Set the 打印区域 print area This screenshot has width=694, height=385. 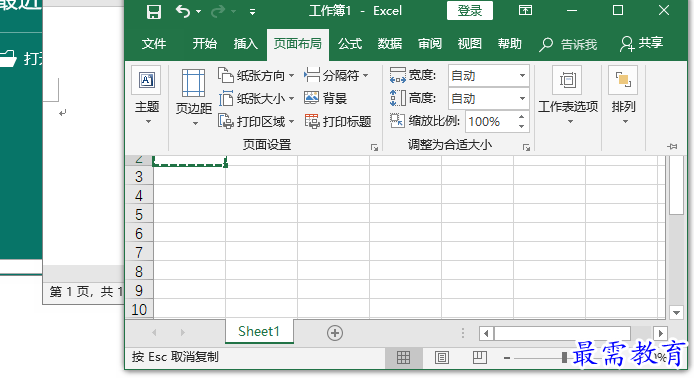pyautogui.click(x=256, y=121)
